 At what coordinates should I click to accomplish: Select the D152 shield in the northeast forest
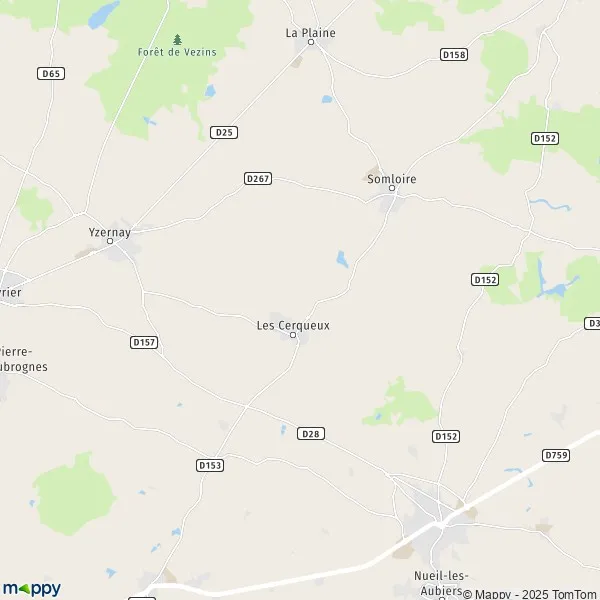coord(545,139)
